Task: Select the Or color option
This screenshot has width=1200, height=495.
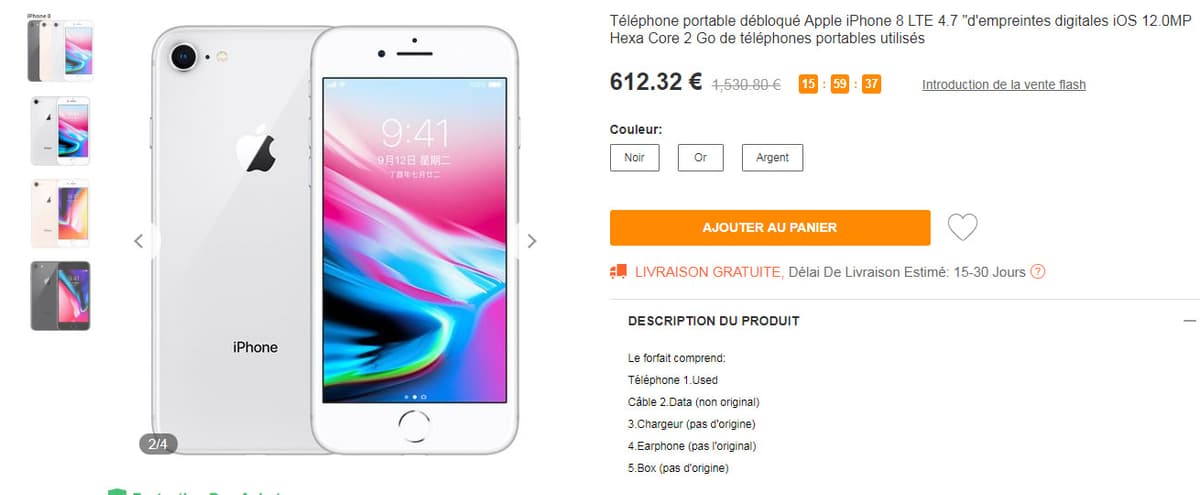Action: tap(700, 158)
